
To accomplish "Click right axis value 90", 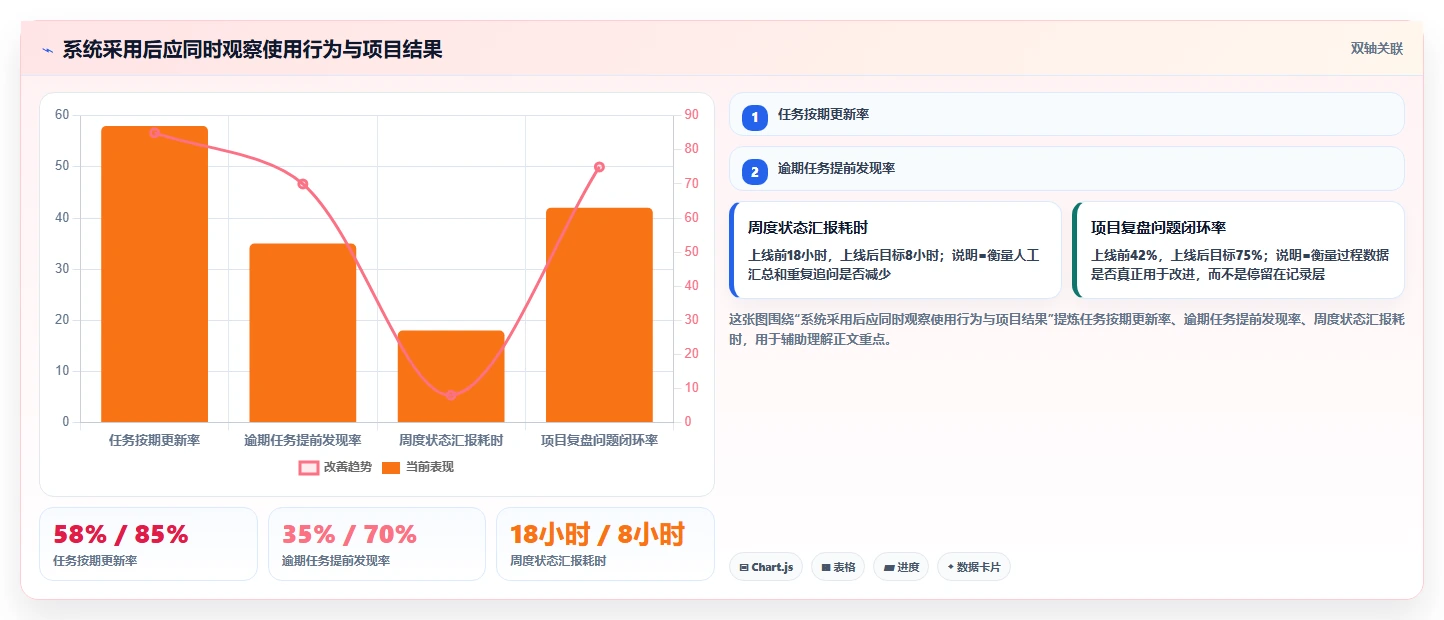I will [x=690, y=115].
